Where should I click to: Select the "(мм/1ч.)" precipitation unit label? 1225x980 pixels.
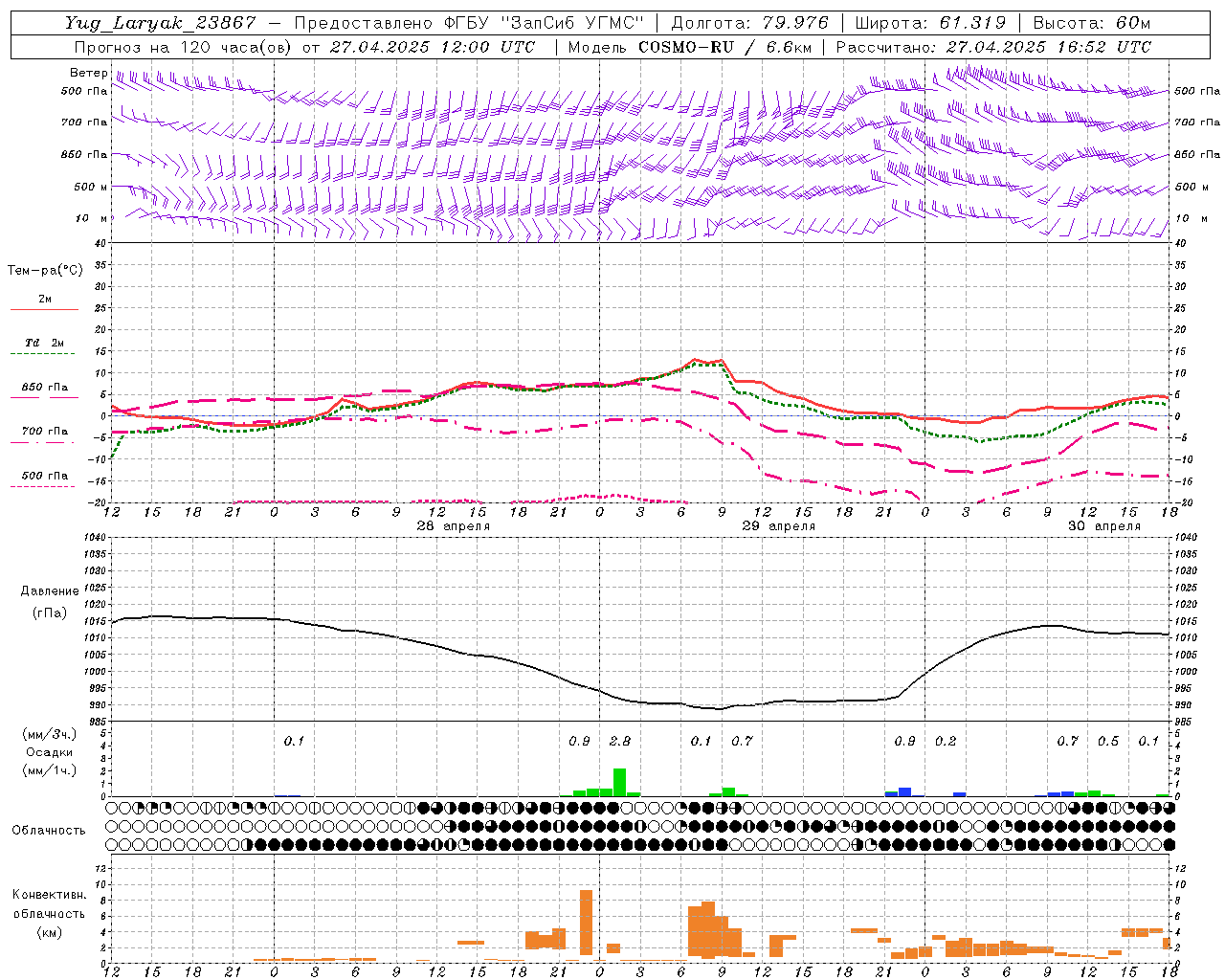[49, 770]
